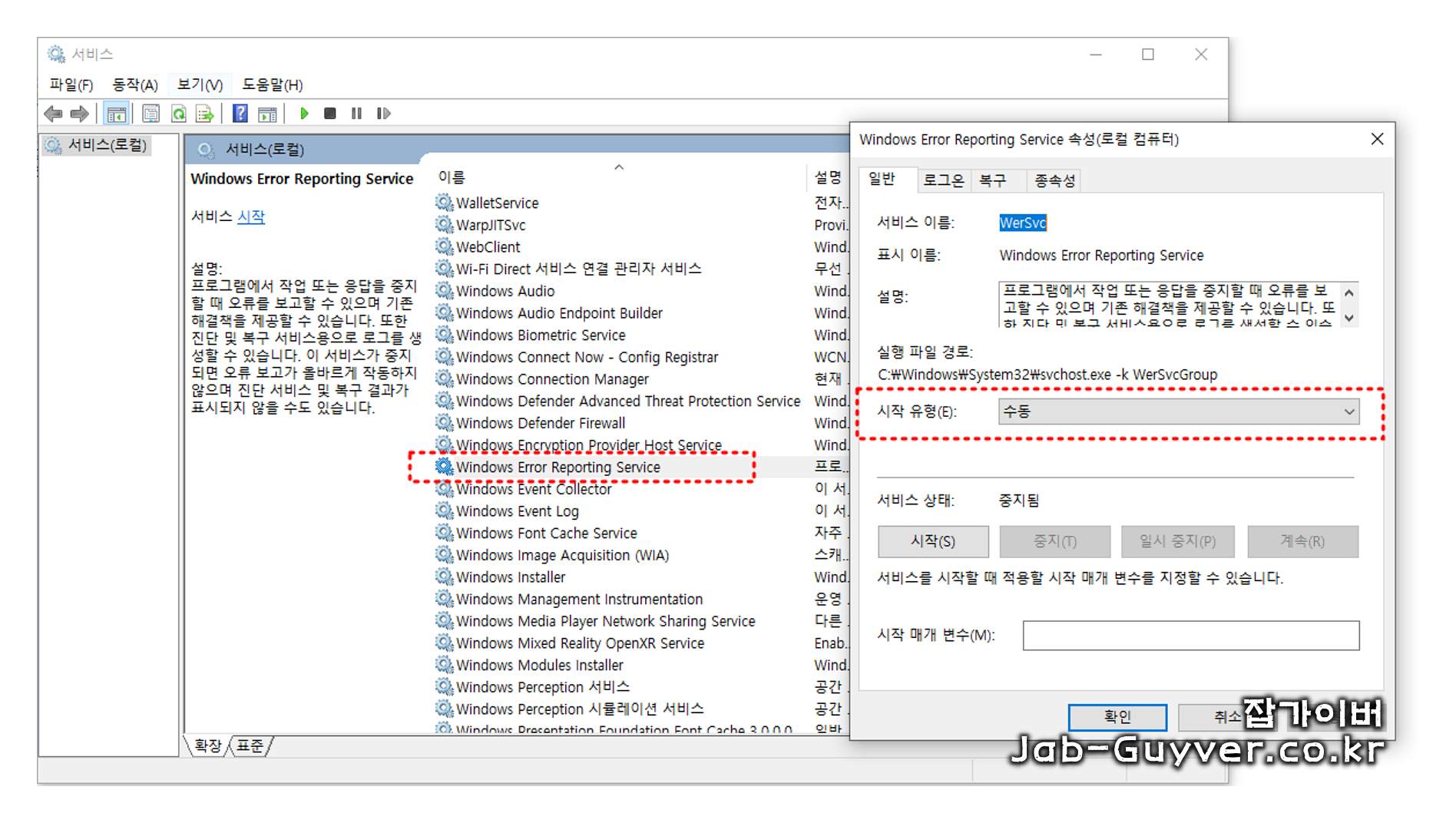Switch to the 로그온 tab
The image size is (1456, 823).
[944, 180]
